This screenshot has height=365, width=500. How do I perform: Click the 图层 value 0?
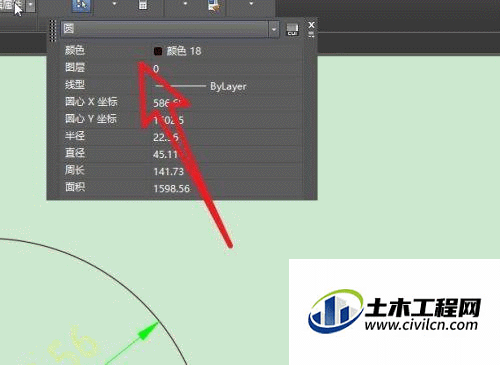156,69
